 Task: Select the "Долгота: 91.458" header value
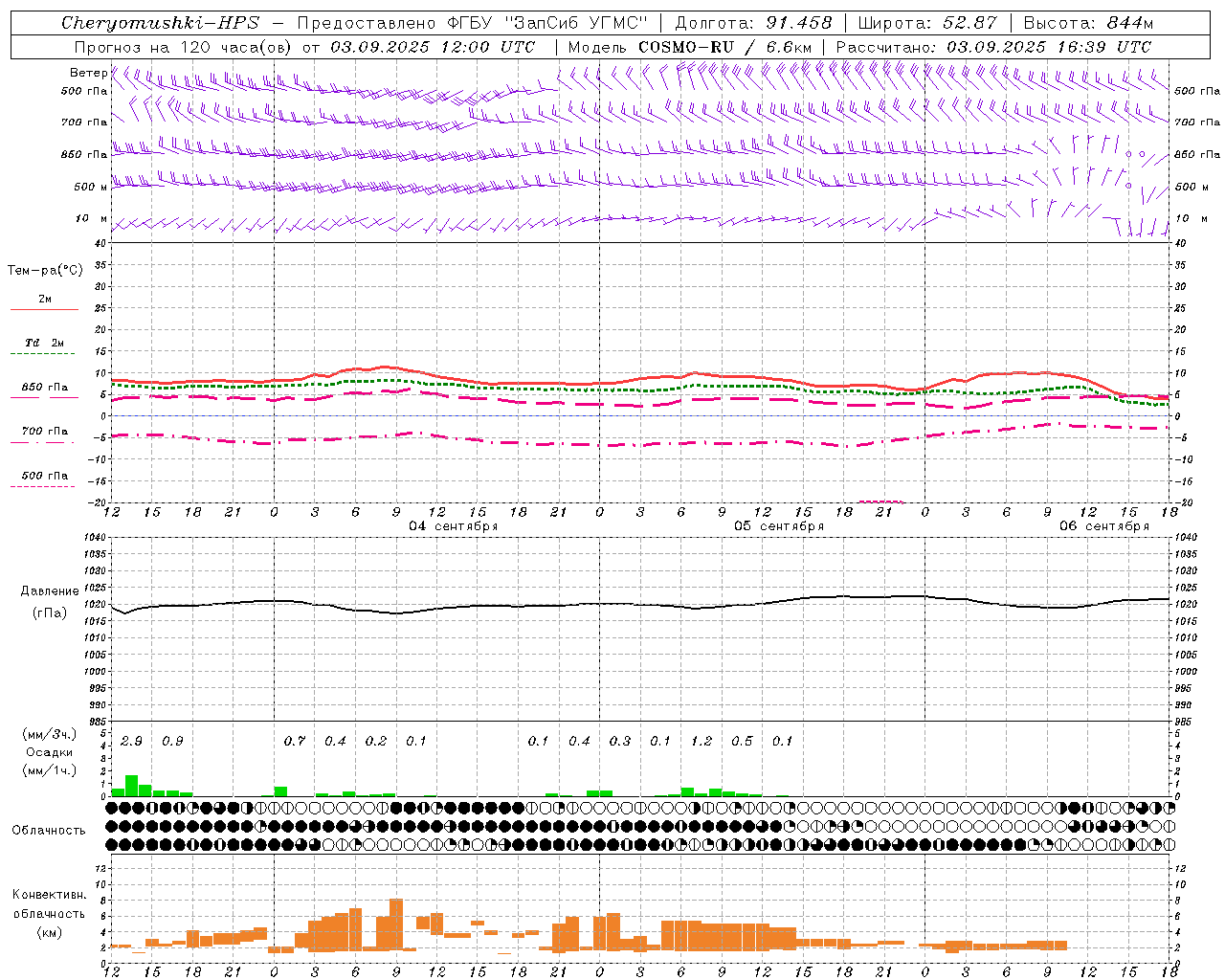point(754,23)
